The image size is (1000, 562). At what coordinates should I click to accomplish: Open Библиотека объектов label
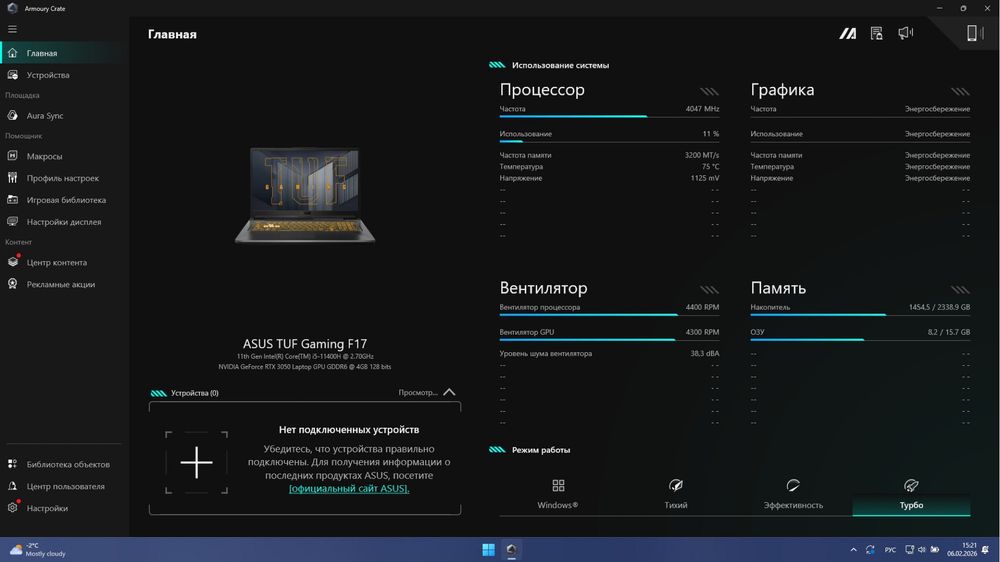pos(68,464)
